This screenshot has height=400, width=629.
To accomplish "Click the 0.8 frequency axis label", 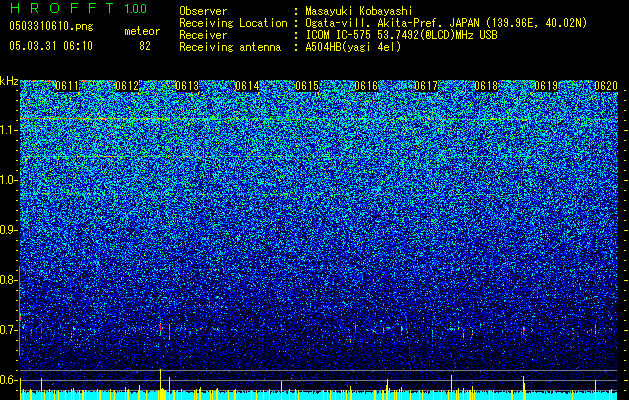I will click(x=8, y=280).
